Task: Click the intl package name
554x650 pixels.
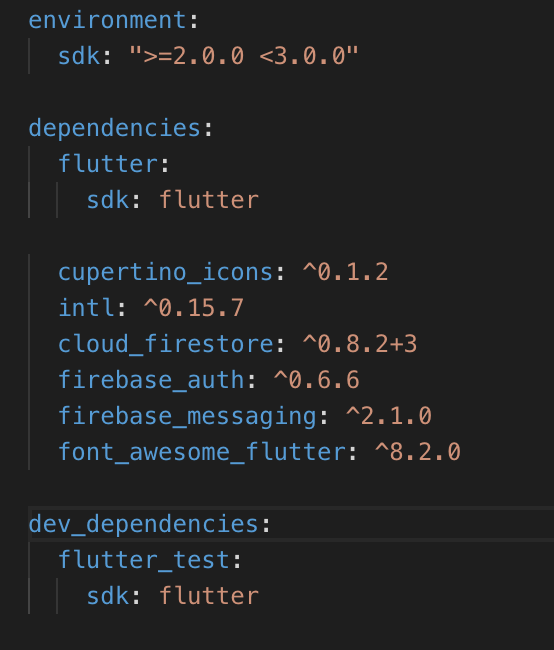Action: tap(86, 308)
